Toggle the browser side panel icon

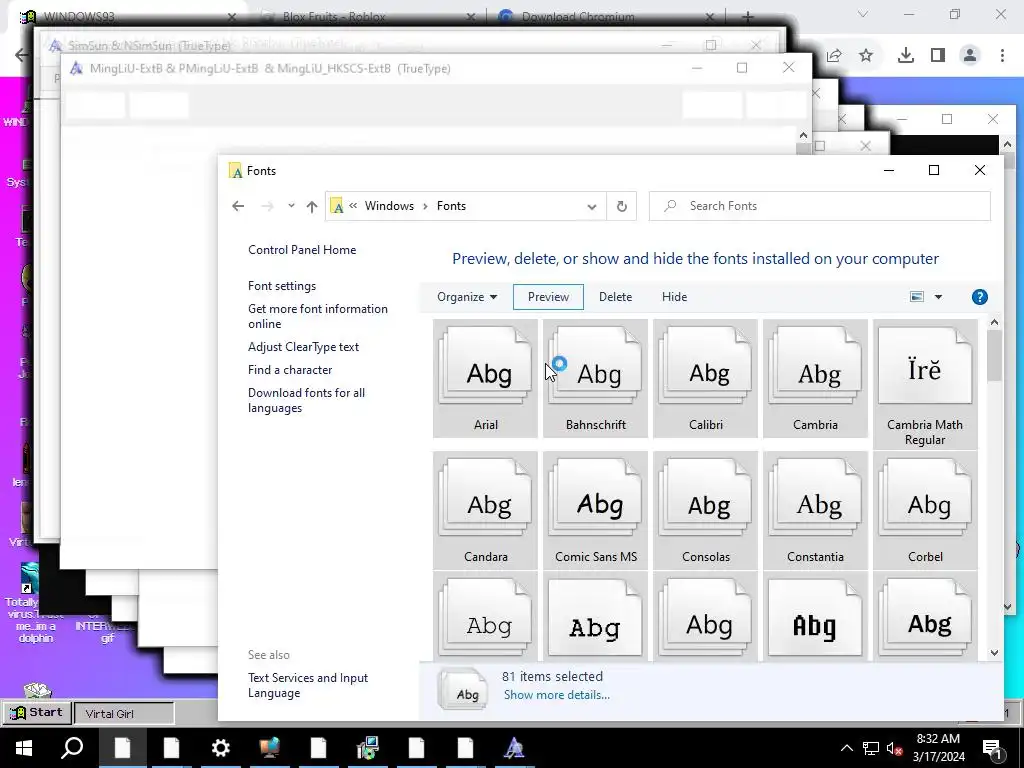pos(938,56)
